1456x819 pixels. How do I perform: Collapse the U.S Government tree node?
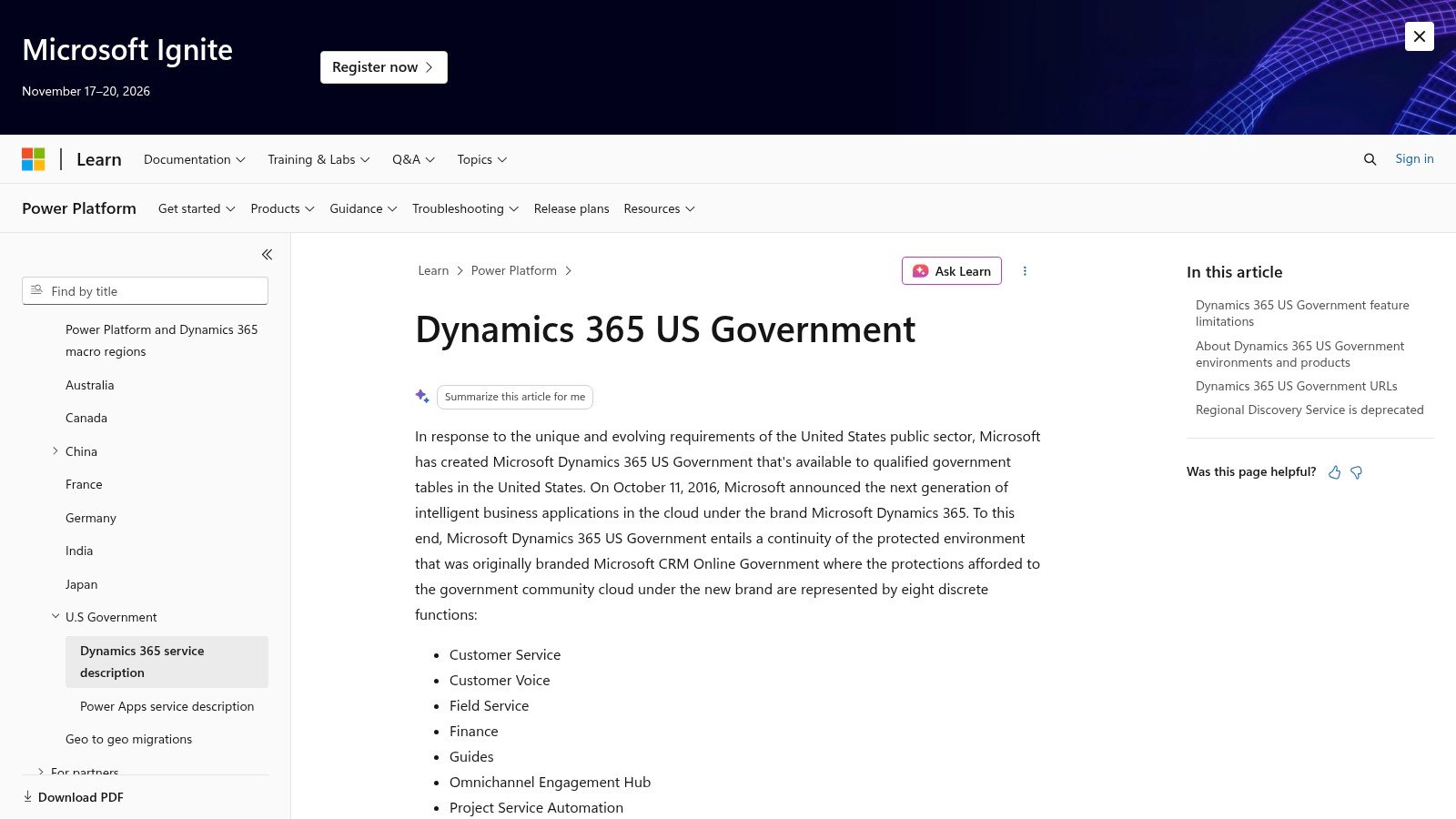click(x=56, y=617)
